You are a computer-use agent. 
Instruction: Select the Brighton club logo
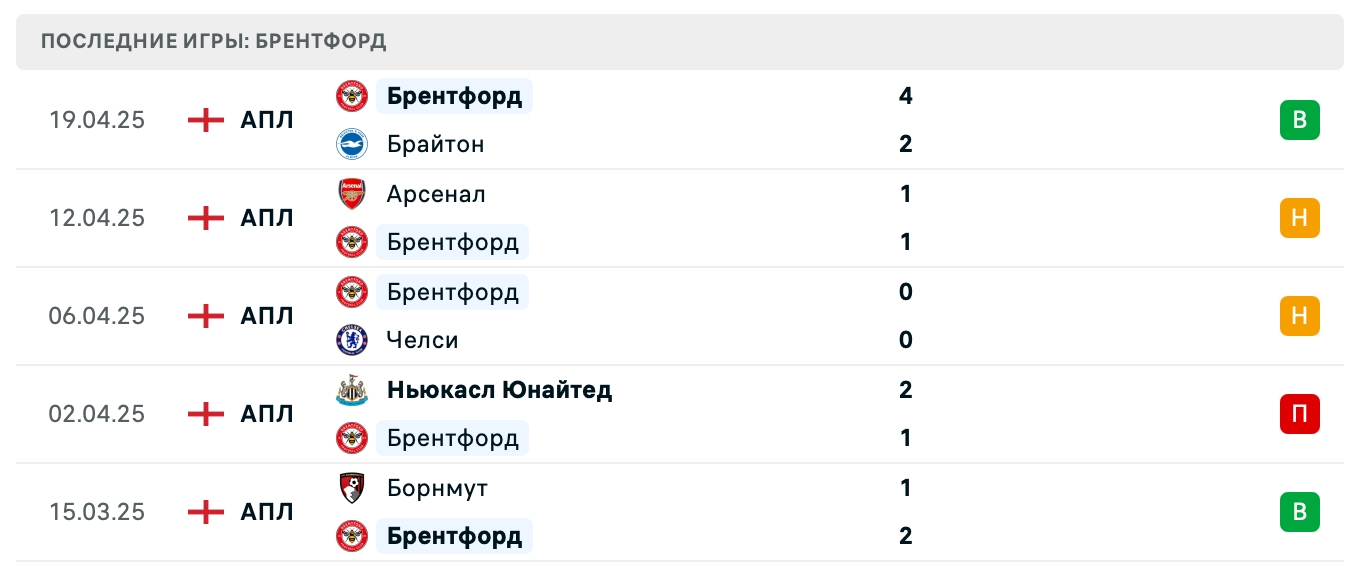pyautogui.click(x=352, y=144)
